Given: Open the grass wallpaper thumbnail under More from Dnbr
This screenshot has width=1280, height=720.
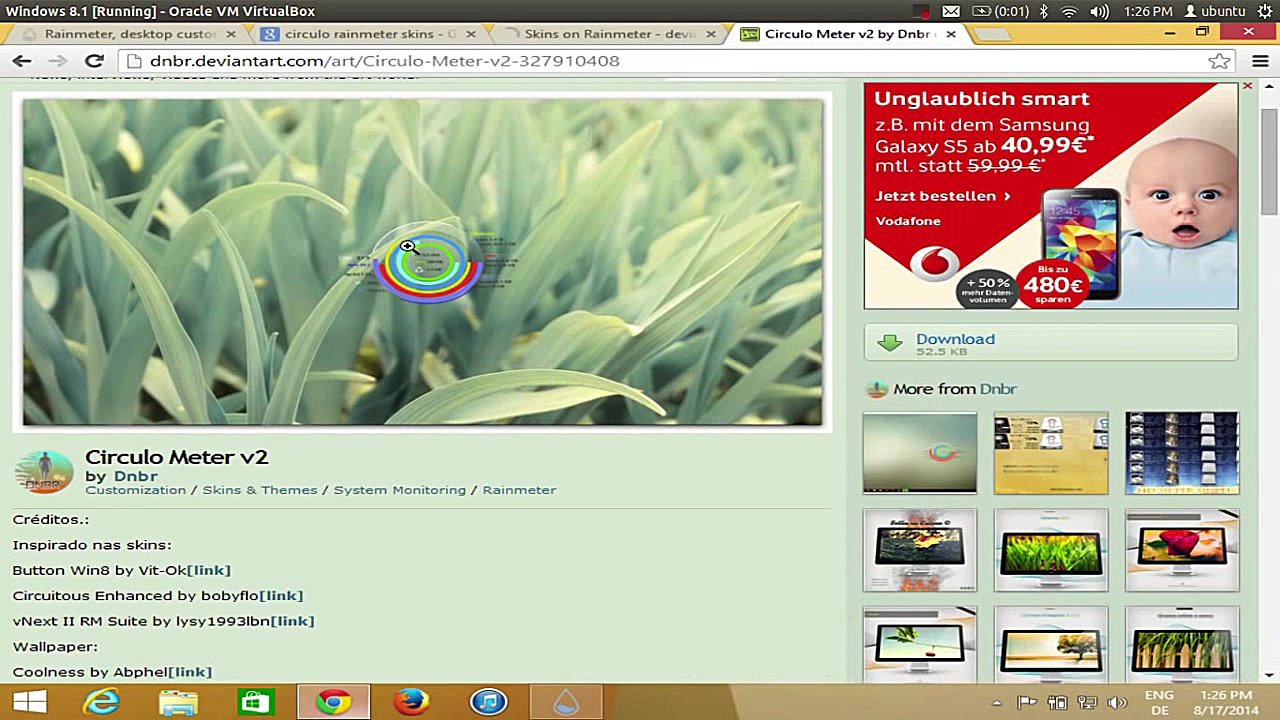Looking at the screenshot, I should coord(1051,550).
